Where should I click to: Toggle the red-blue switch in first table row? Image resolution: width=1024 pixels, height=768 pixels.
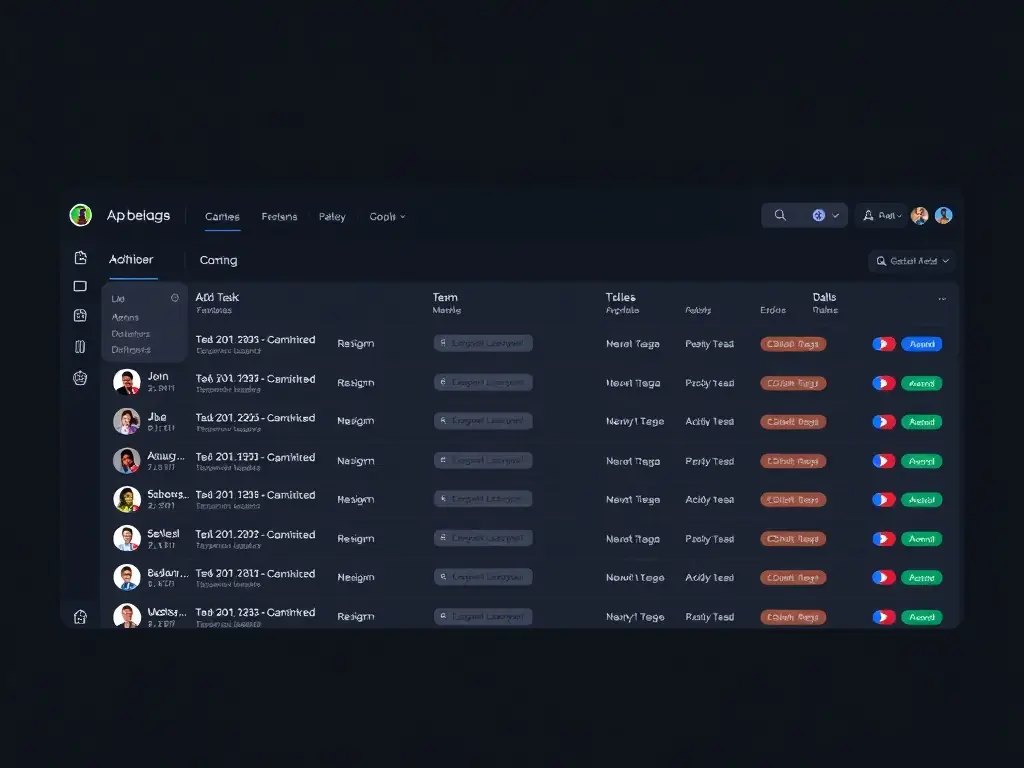(883, 344)
